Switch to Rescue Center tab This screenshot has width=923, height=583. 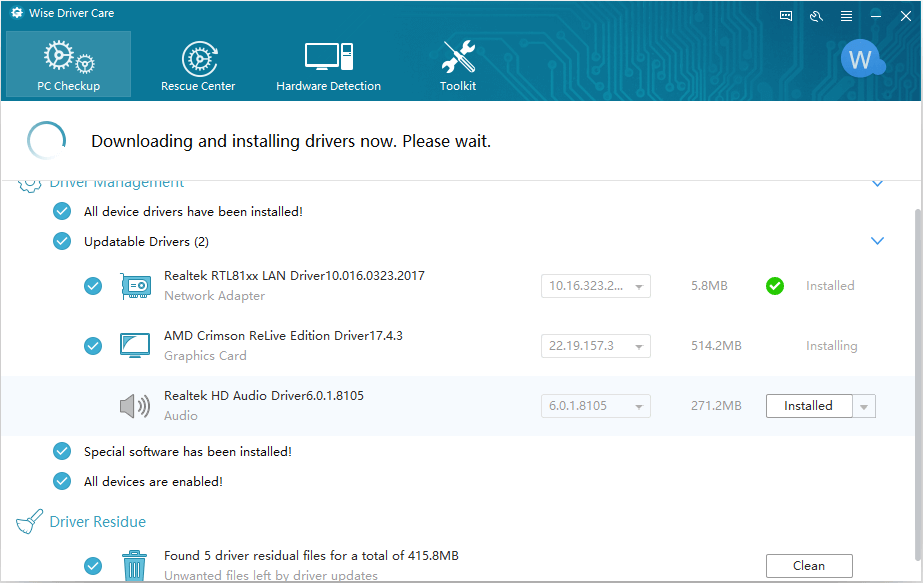tap(198, 65)
